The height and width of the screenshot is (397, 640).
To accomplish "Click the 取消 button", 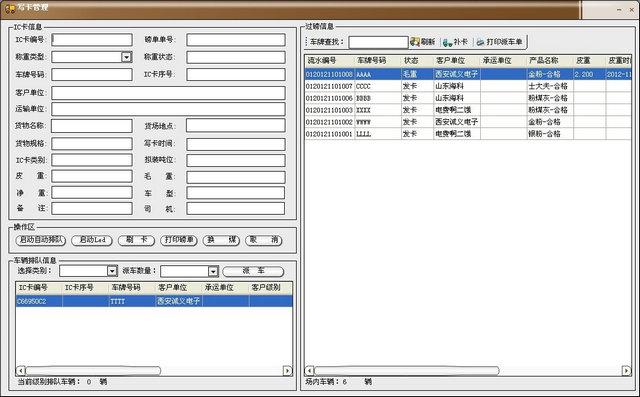I will (x=264, y=240).
